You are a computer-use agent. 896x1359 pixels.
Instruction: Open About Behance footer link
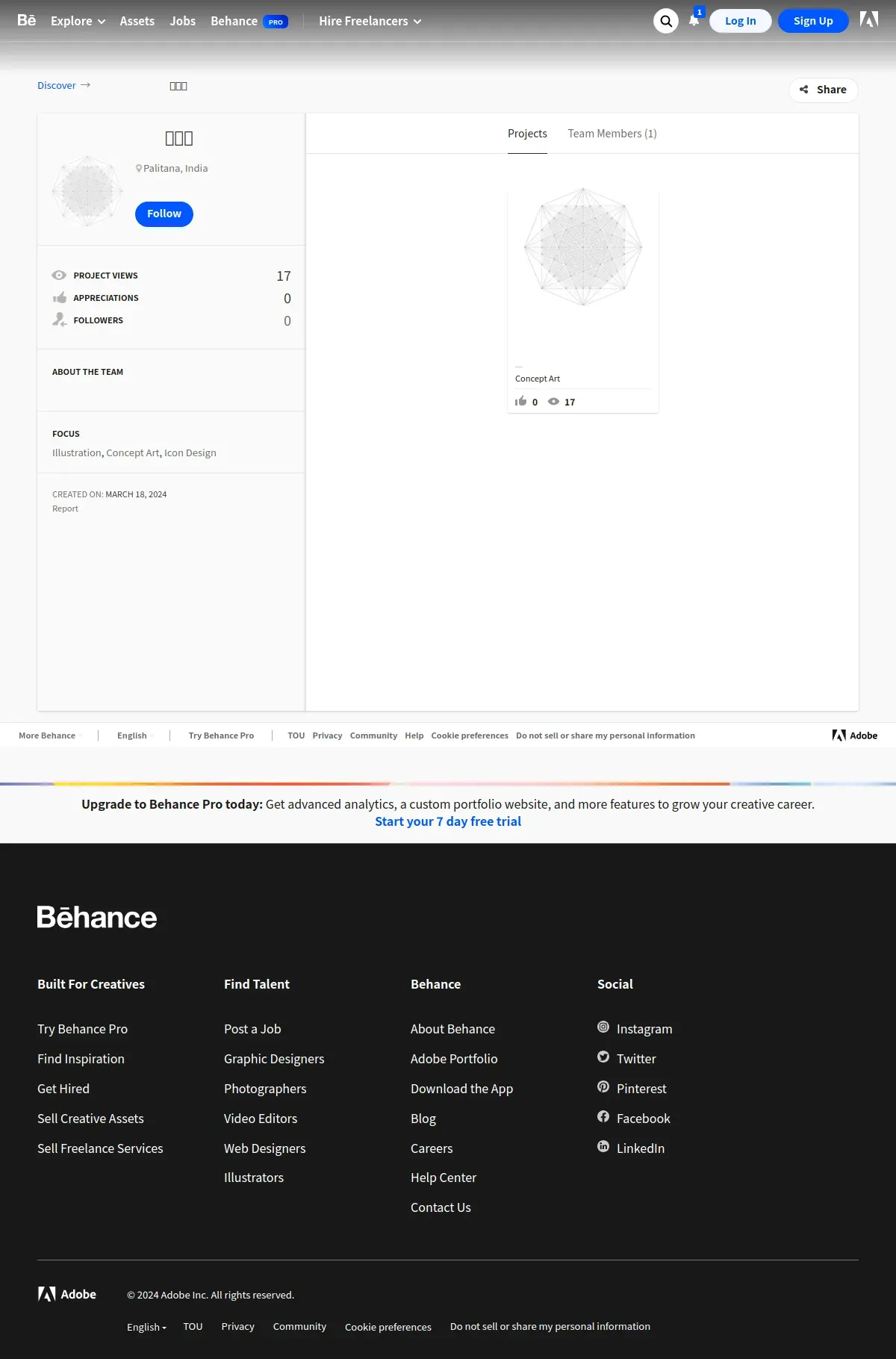452,1029
